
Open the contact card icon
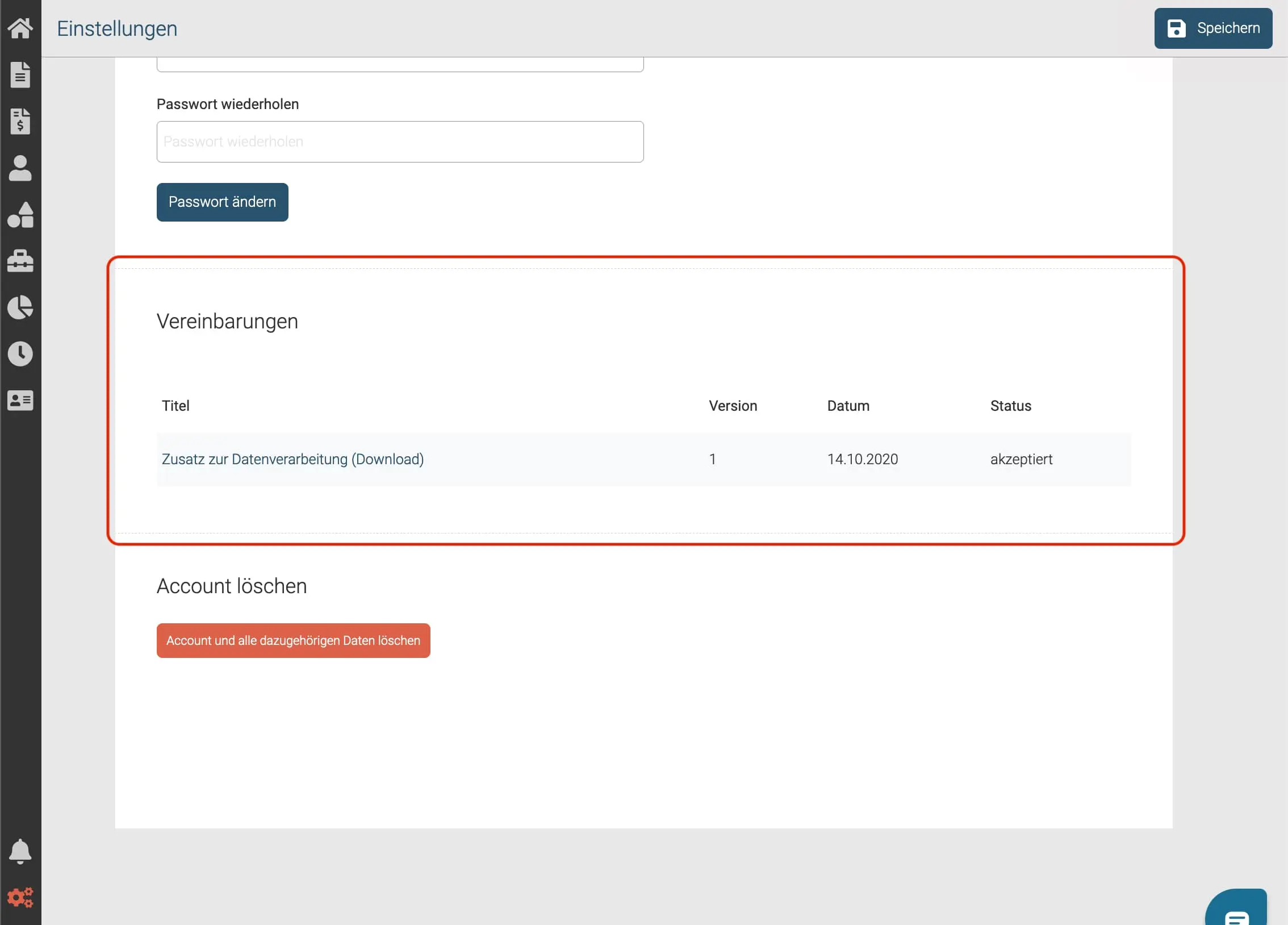(x=20, y=401)
